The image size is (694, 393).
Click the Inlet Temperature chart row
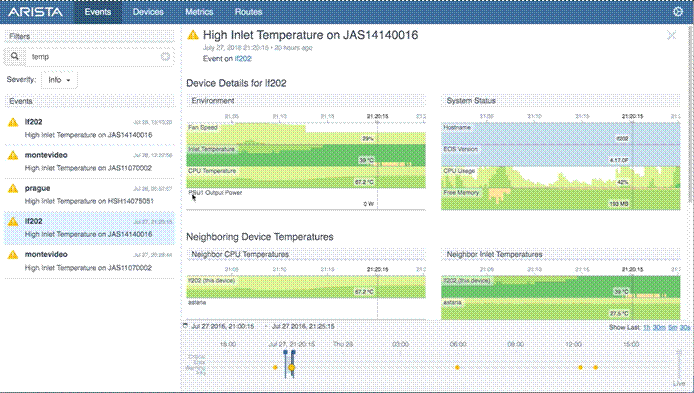[x=306, y=155]
